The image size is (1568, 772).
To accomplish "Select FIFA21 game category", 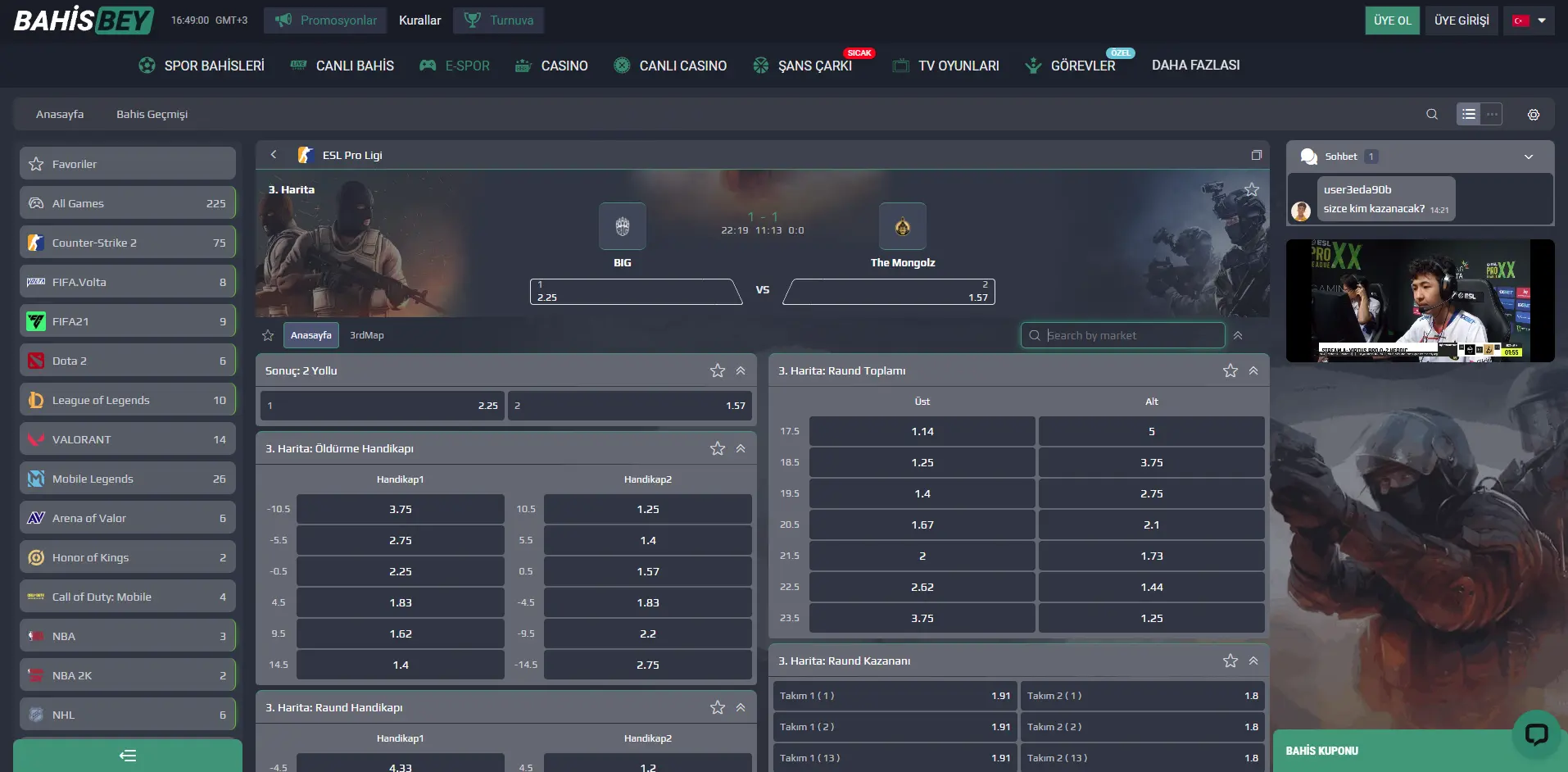I will 128,321.
